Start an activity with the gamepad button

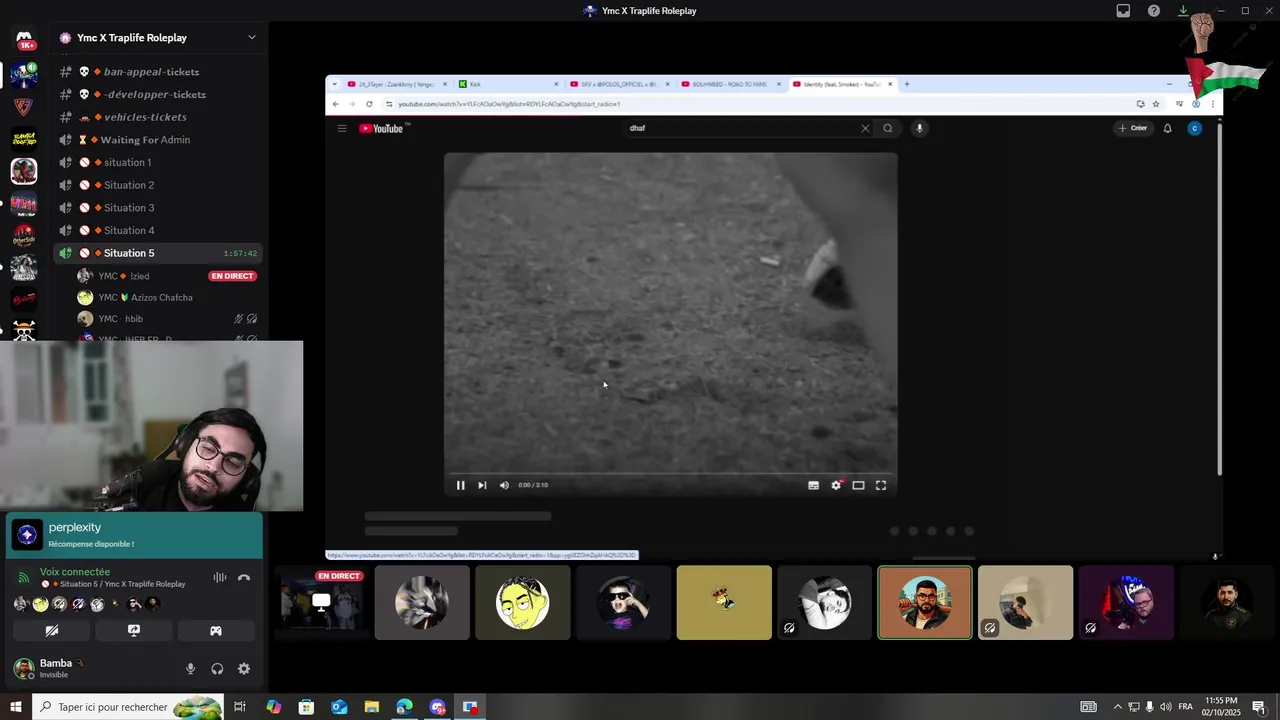215,631
